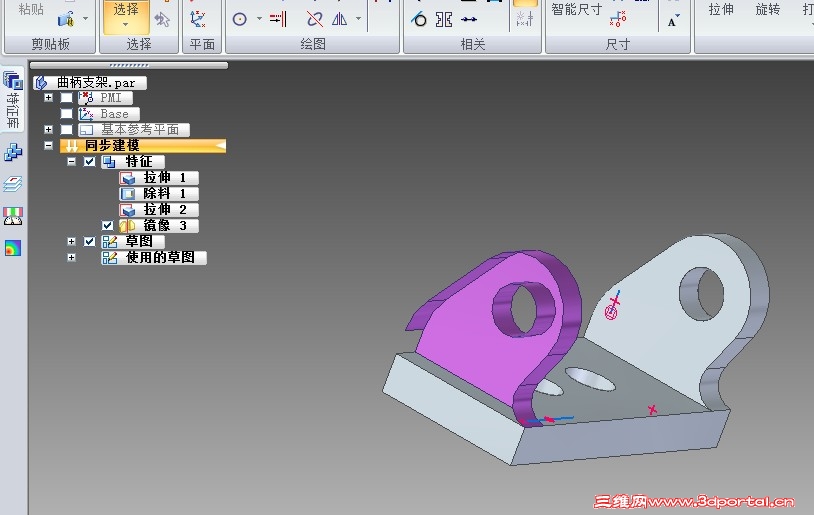Collapse the 同步建模 node

pos(48,145)
